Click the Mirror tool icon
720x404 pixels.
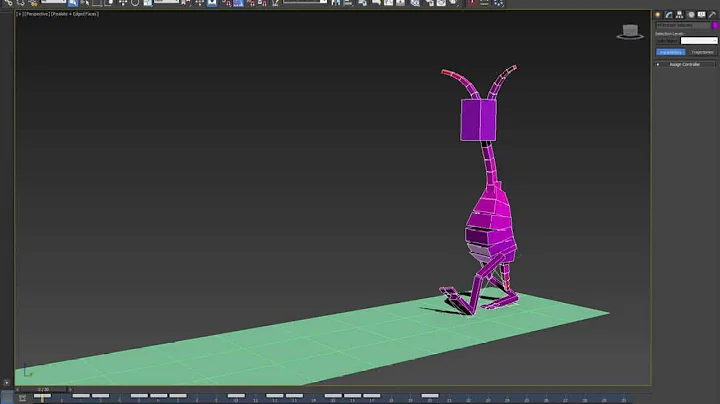(x=336, y=3)
